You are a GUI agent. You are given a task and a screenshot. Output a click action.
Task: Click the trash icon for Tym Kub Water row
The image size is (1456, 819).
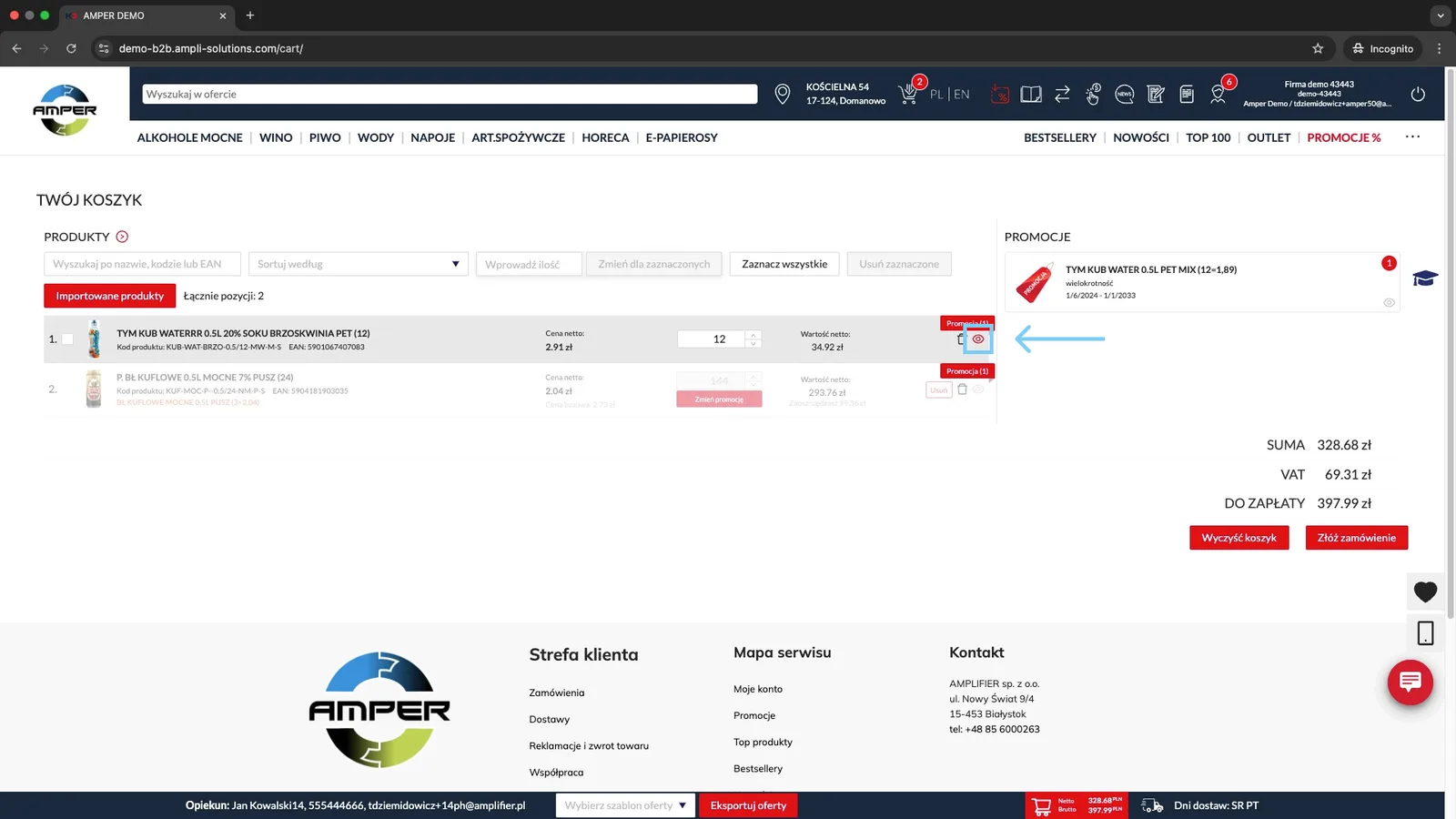[960, 339]
